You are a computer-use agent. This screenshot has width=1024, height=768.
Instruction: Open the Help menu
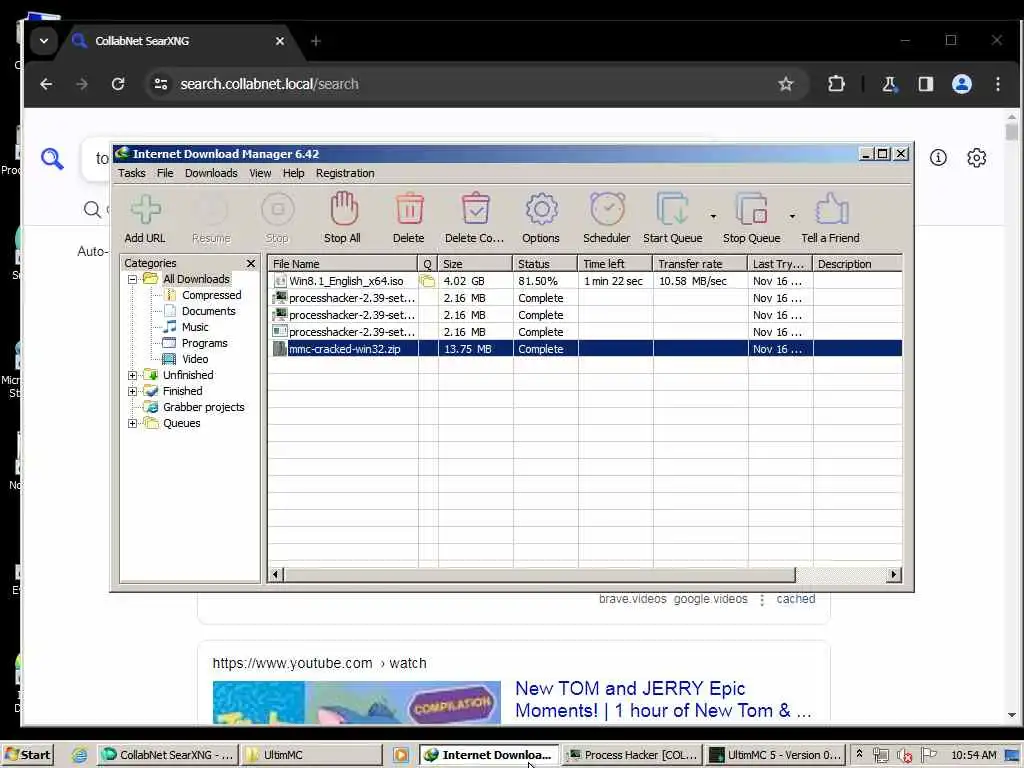[293, 173]
